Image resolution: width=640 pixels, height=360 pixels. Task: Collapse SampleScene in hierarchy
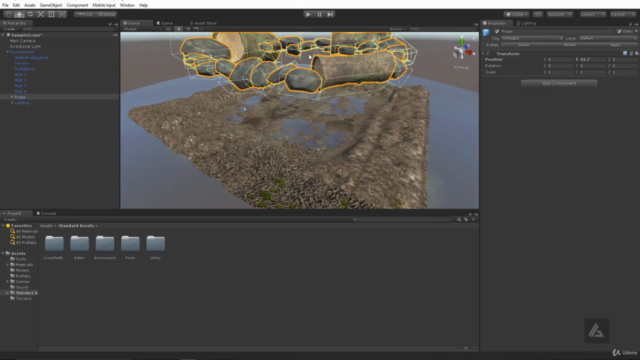point(3,35)
